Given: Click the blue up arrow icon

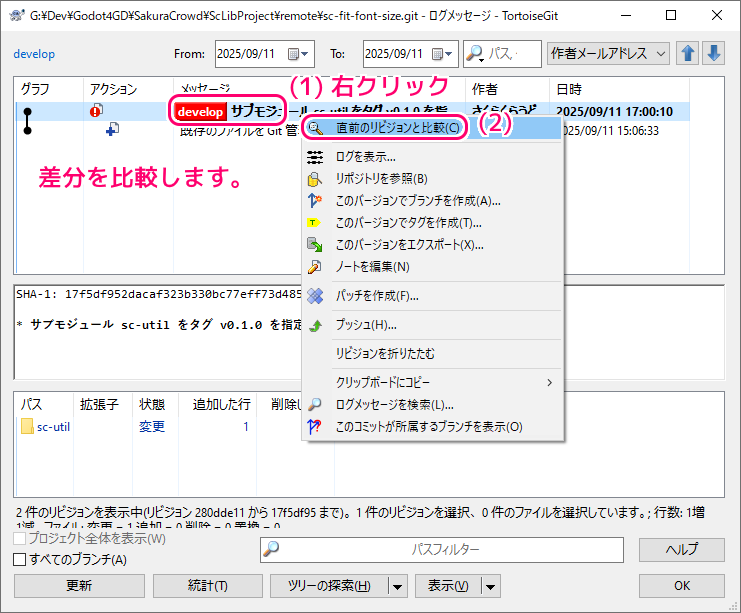Looking at the screenshot, I should (689, 54).
